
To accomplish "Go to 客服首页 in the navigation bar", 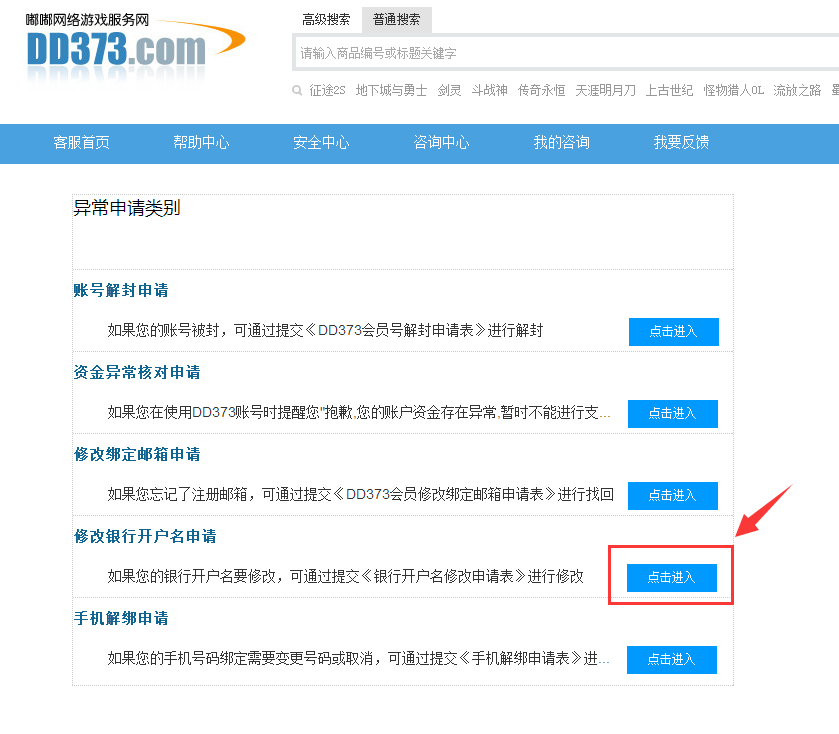I will pyautogui.click(x=81, y=142).
